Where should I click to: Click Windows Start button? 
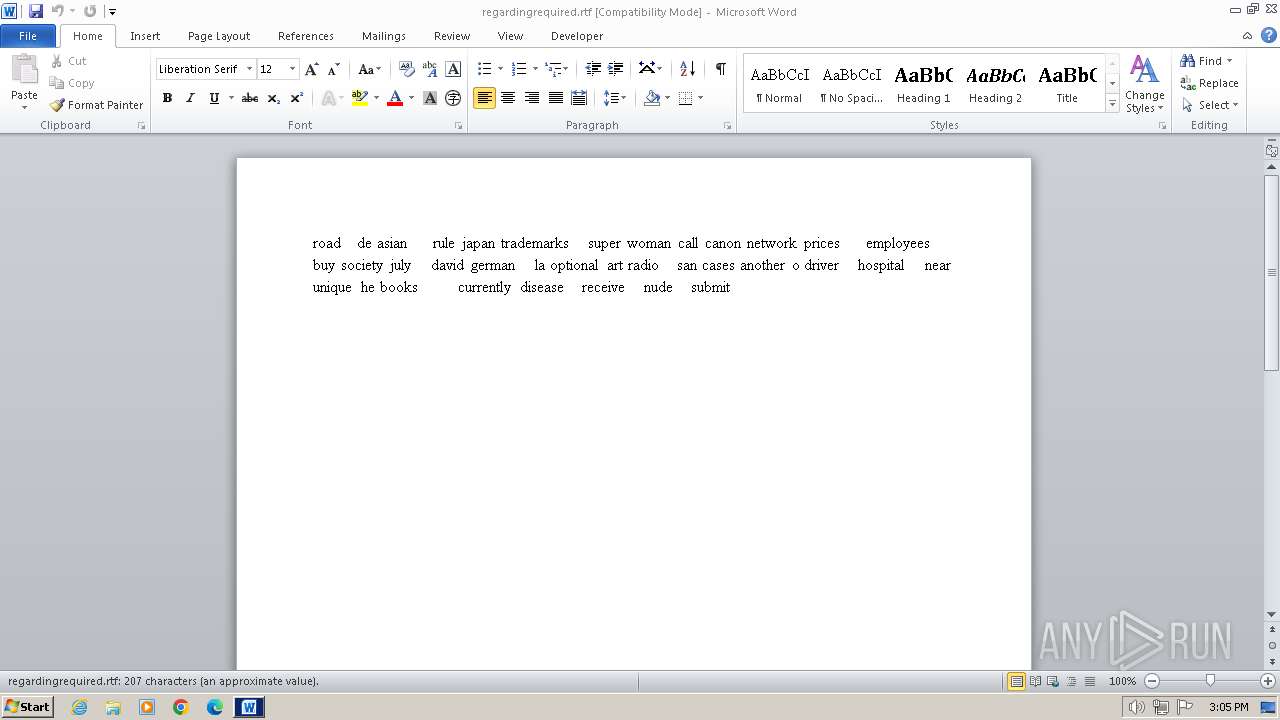(27, 707)
